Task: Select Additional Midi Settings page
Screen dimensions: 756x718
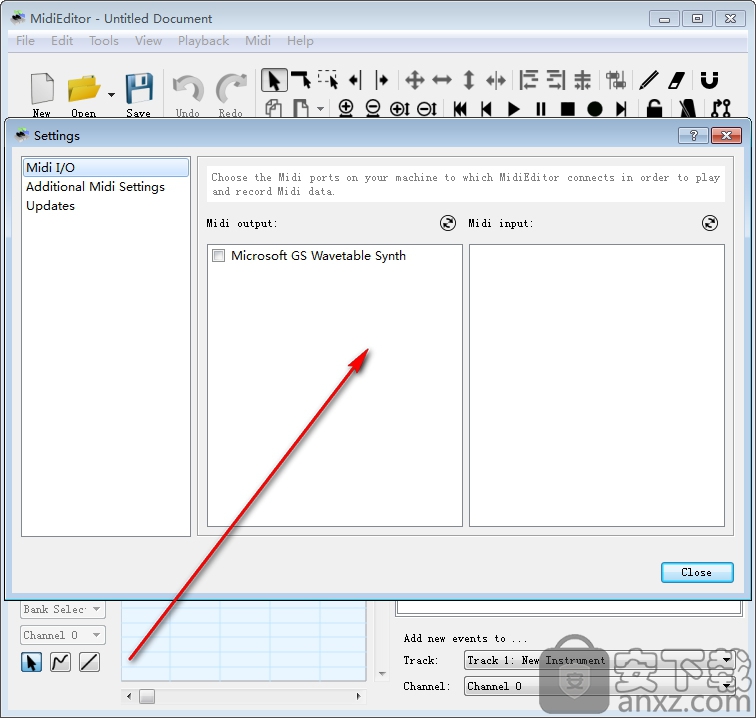Action: pos(106,187)
